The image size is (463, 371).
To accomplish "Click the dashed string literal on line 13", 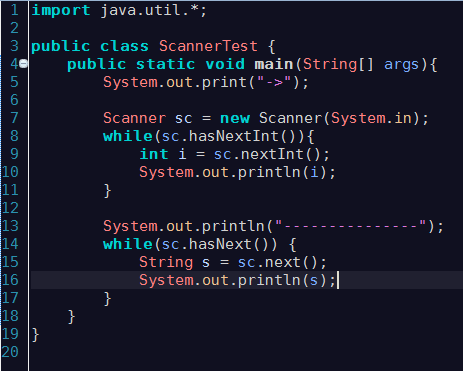I will pyautogui.click(x=351, y=226).
